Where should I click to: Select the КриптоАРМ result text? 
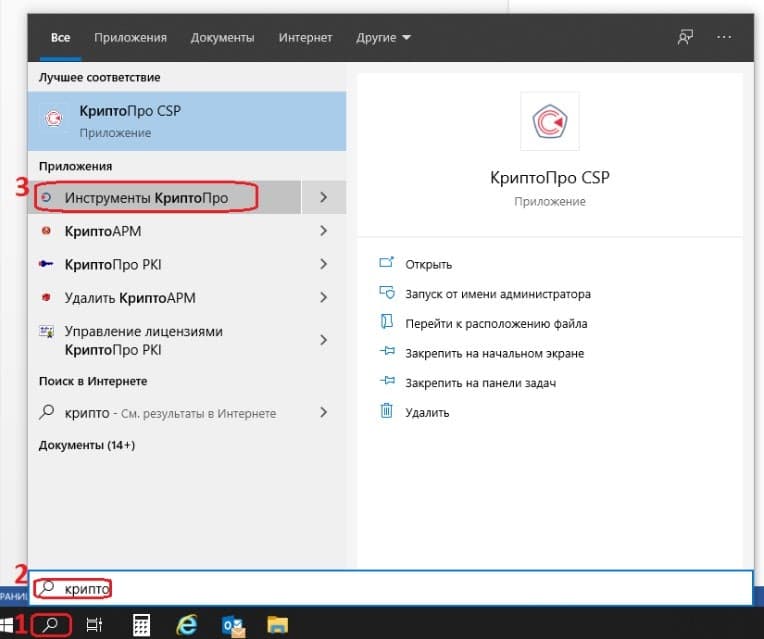103,231
